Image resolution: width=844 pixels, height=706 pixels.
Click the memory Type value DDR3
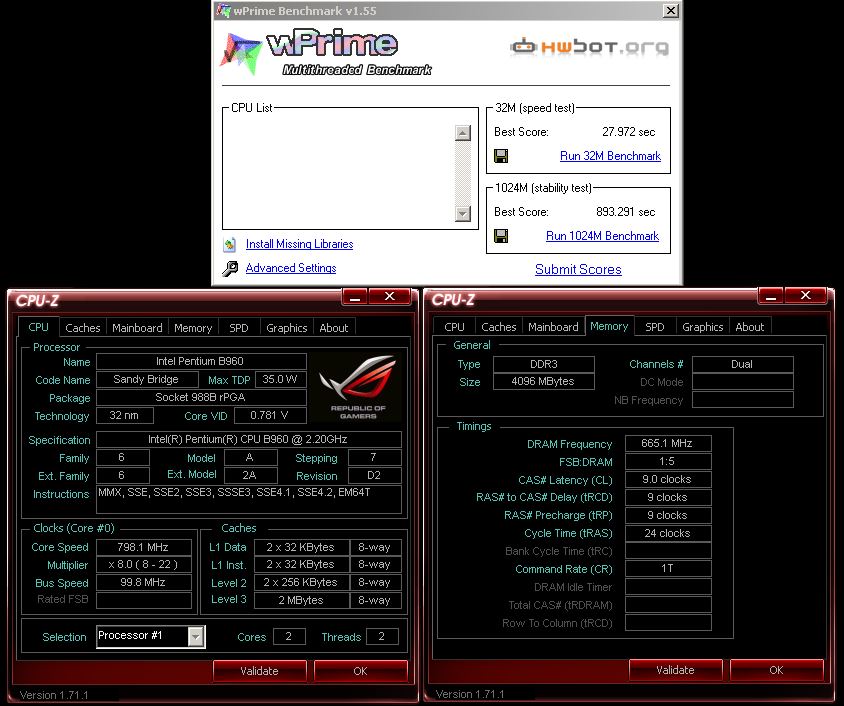tap(543, 364)
